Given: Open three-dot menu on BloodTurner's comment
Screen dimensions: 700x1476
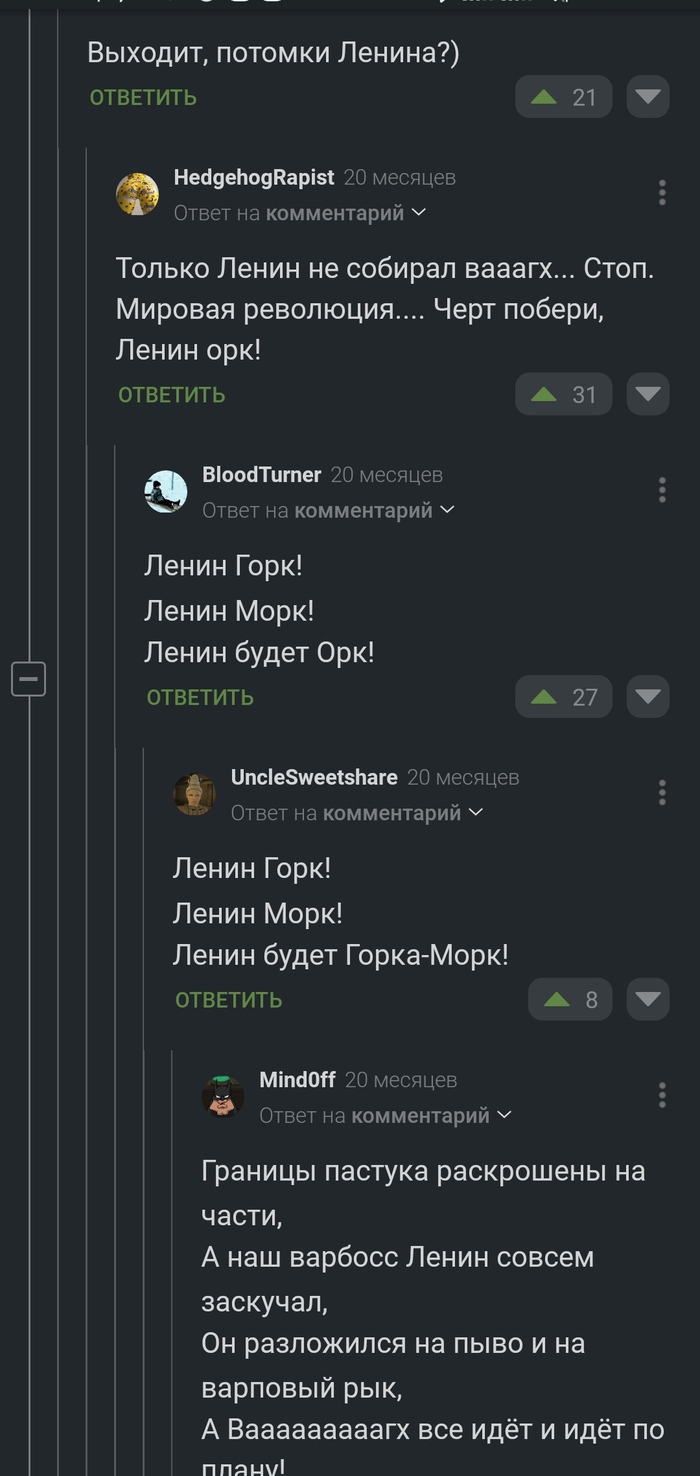Looking at the screenshot, I should (x=662, y=490).
